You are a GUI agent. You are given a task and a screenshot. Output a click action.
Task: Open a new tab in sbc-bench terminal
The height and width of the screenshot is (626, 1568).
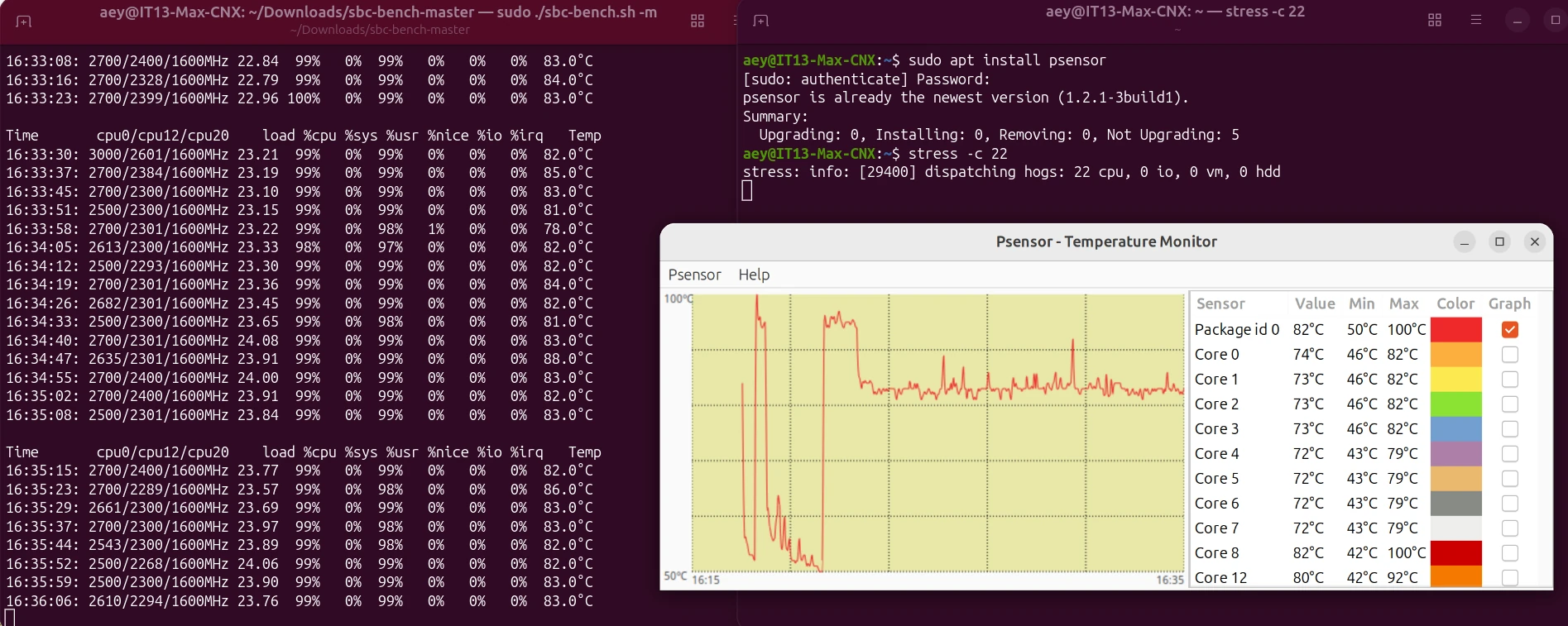tap(23, 21)
